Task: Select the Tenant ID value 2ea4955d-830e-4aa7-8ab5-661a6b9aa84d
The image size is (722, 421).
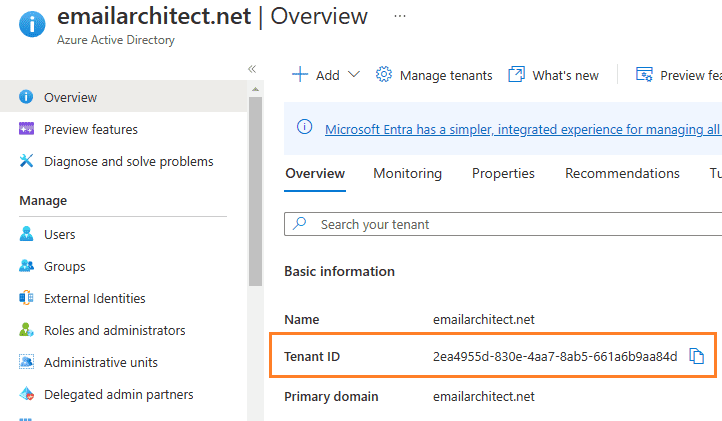Action: point(555,357)
